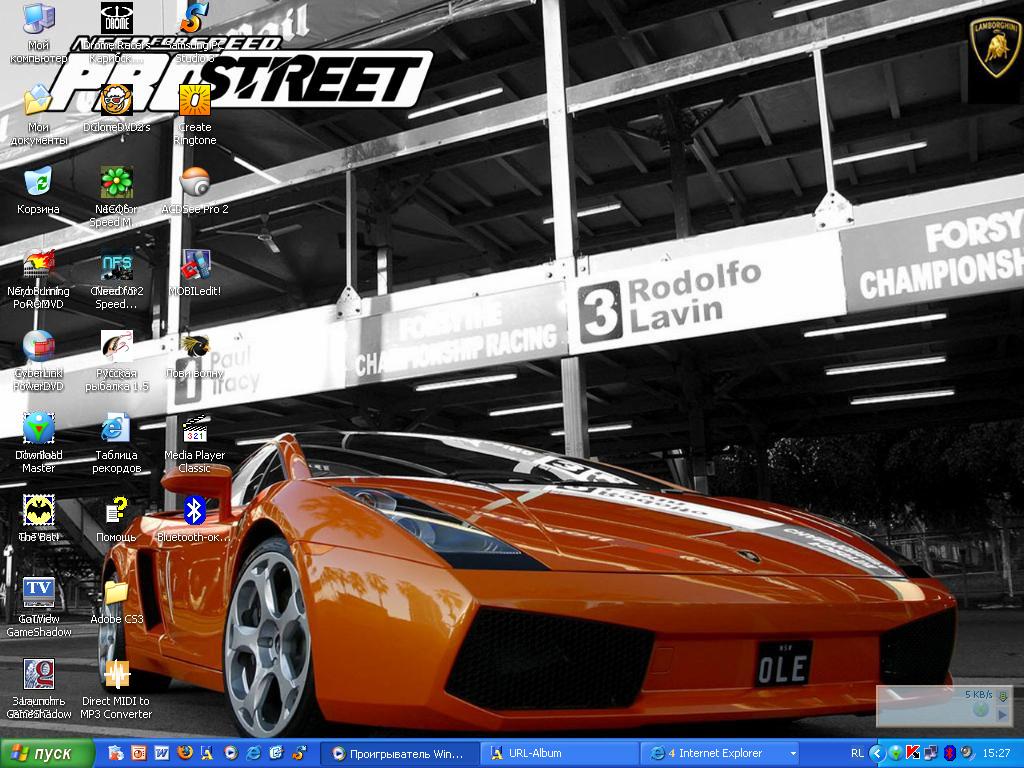Open the Мои документы folder icon

coord(39,100)
